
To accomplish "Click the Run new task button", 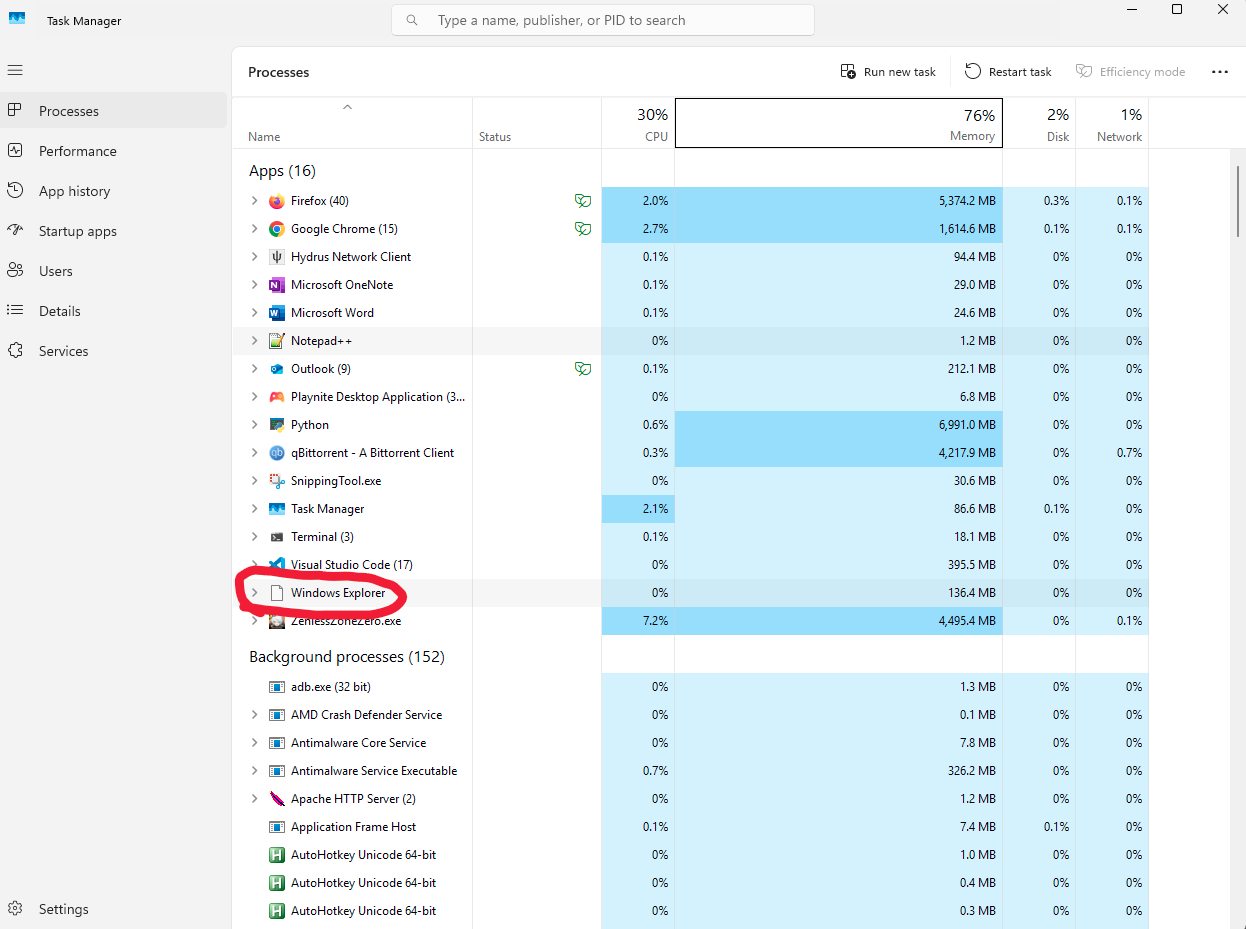I will pos(888,72).
